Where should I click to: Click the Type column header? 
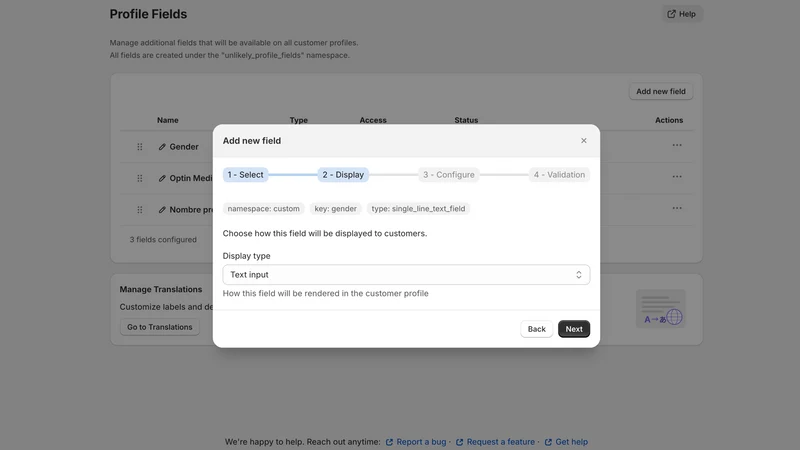[298, 120]
